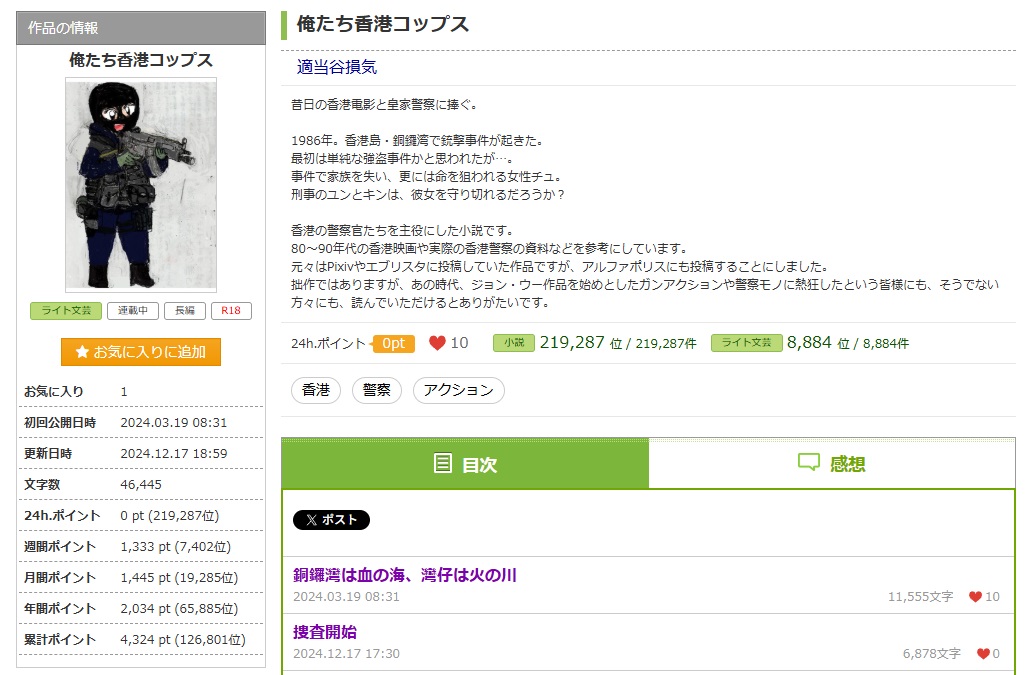Open chapter 捜査開始
The width and height of the screenshot is (1029, 675).
[325, 632]
